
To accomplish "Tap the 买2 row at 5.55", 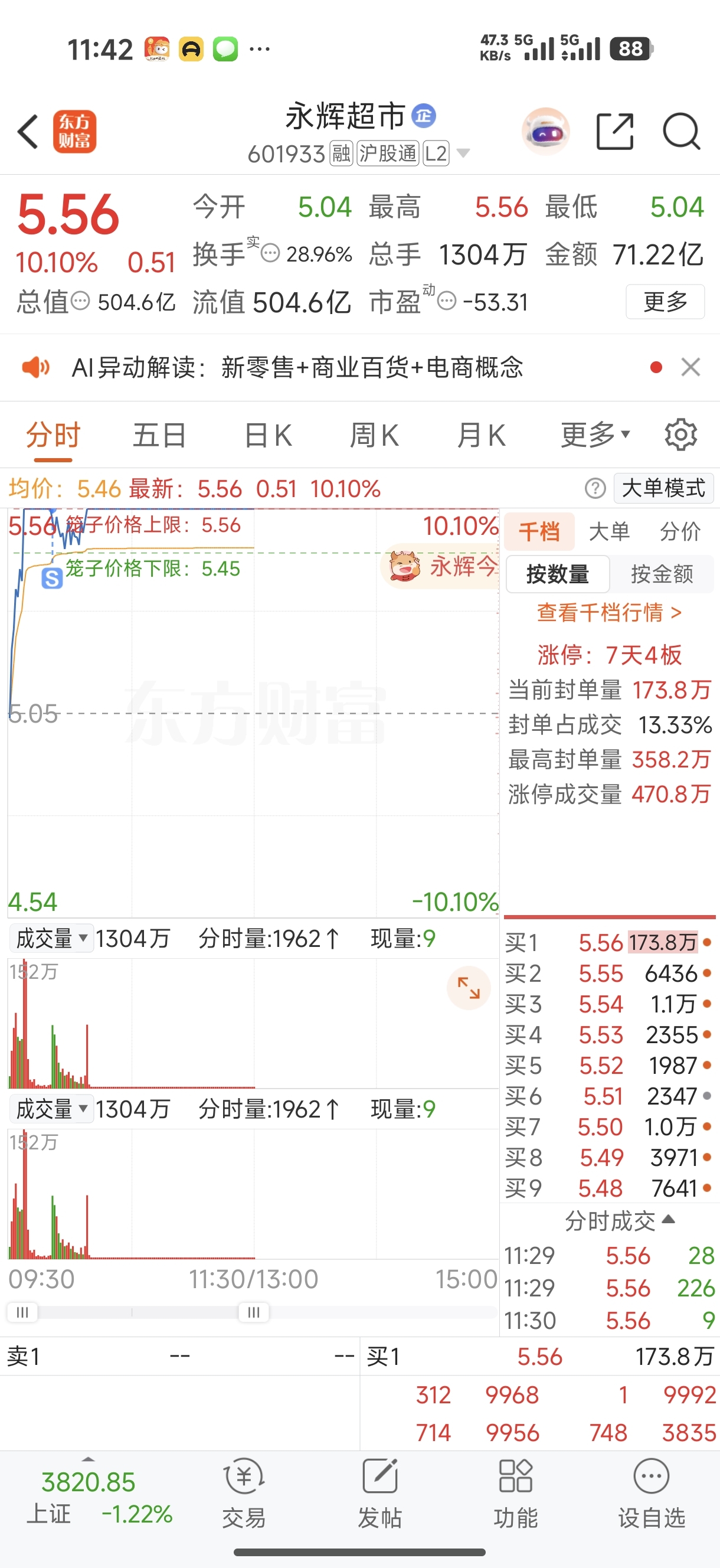I will pos(608,974).
